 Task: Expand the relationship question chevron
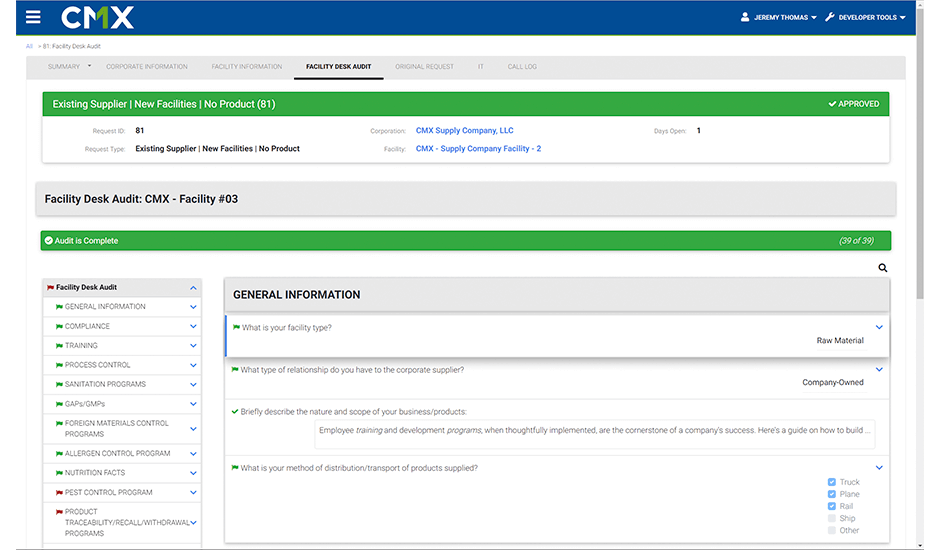pyautogui.click(x=879, y=369)
